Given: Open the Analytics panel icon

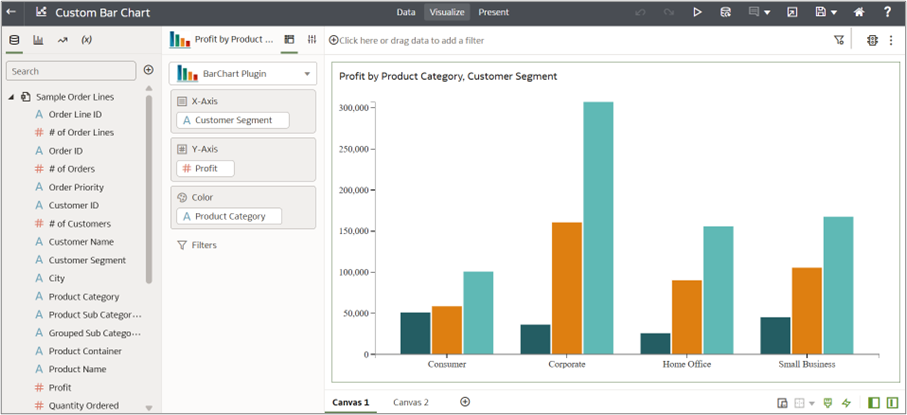Looking at the screenshot, I should coord(62,40).
